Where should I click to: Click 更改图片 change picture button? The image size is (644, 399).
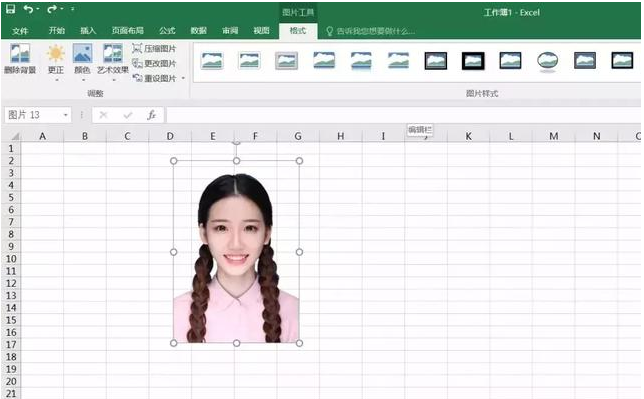pyautogui.click(x=154, y=63)
